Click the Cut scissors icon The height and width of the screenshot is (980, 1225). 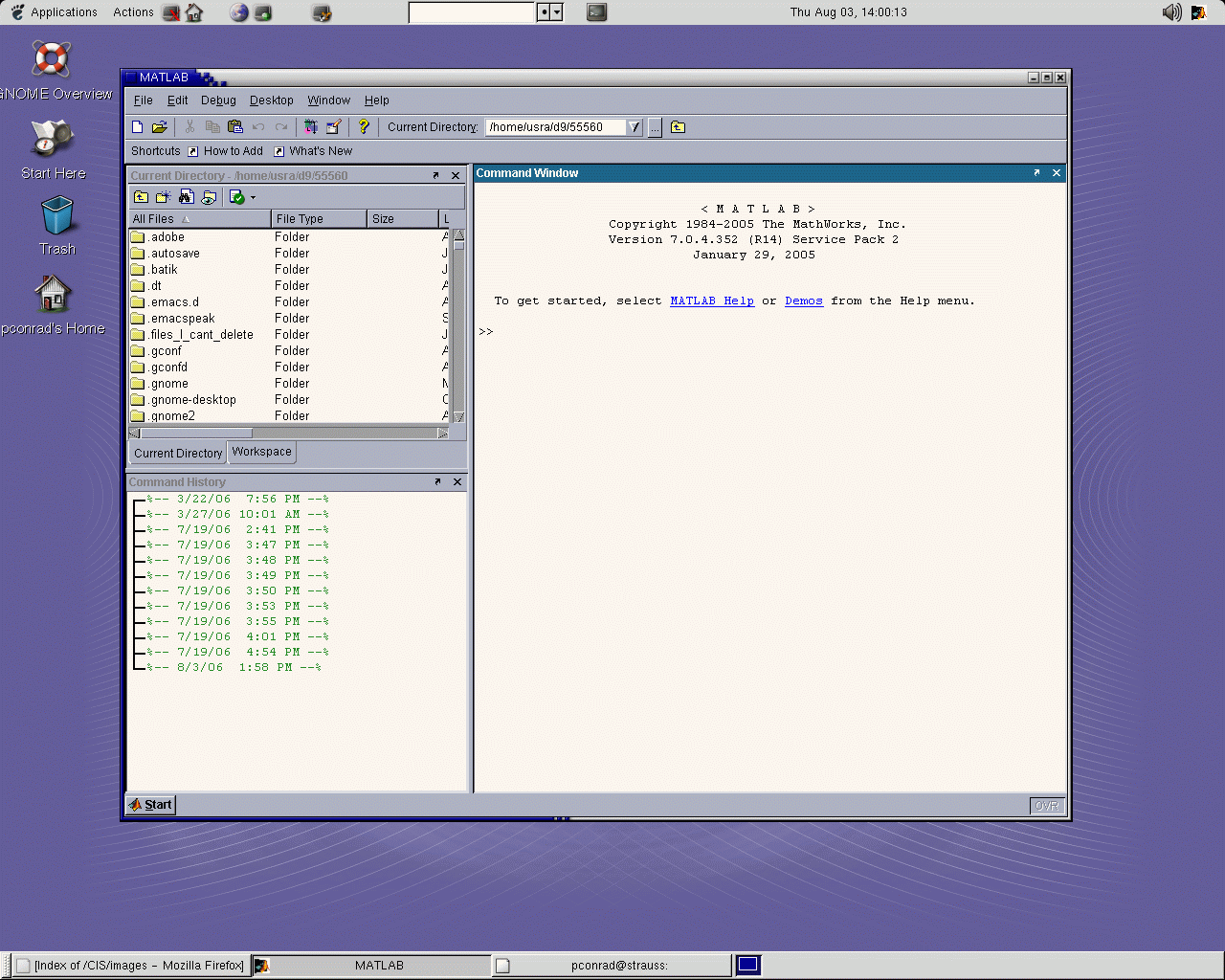click(189, 126)
